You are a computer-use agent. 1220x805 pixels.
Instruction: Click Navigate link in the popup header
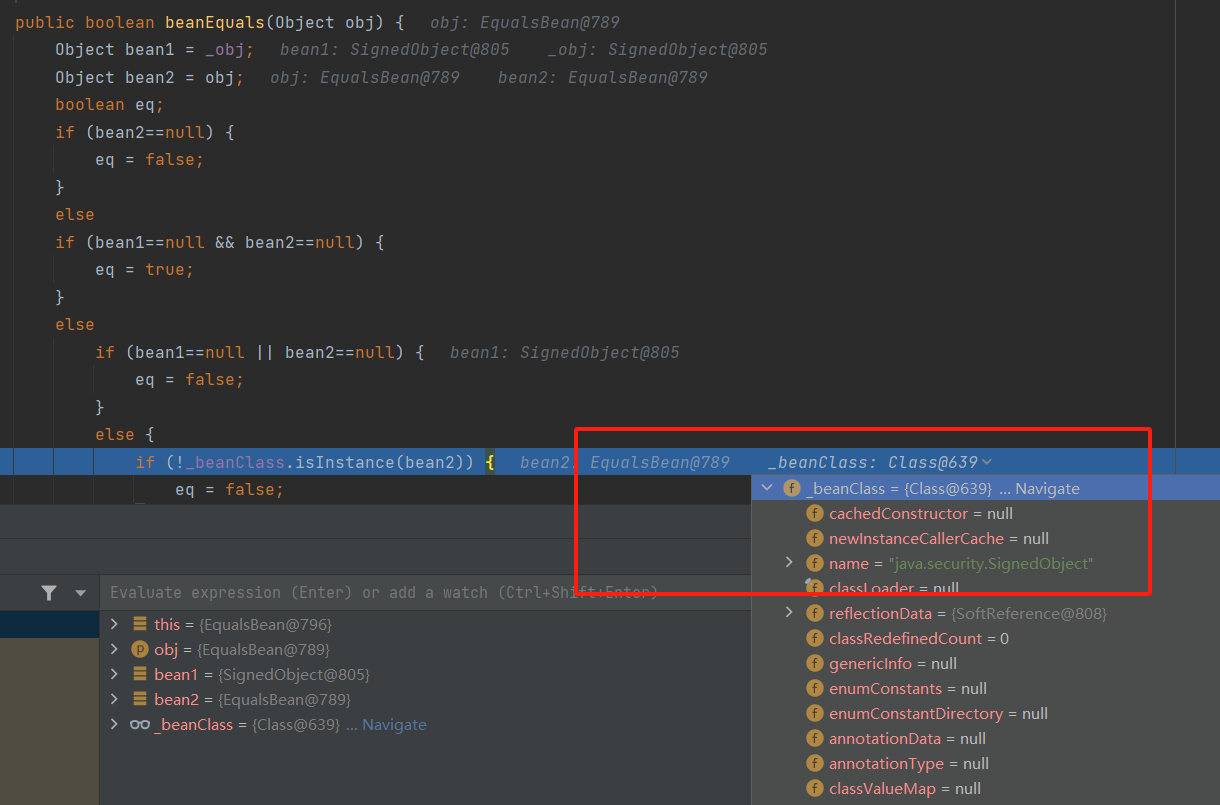[x=1047, y=489]
